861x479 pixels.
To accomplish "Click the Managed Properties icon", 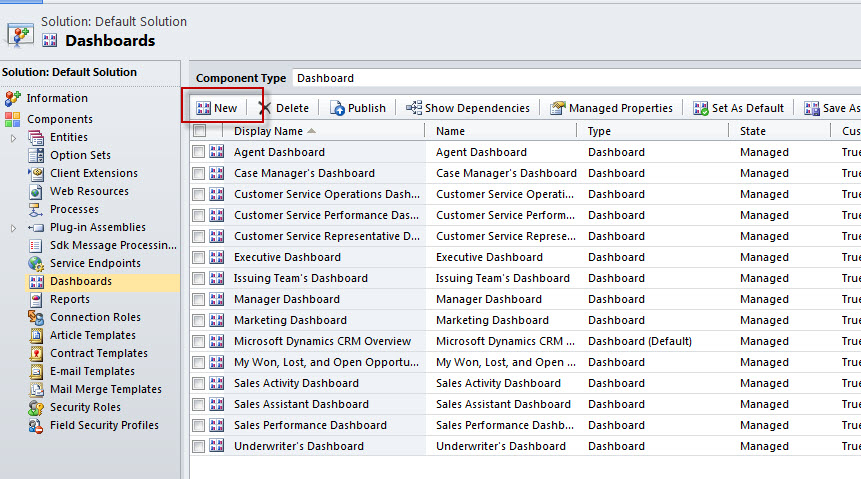I will coord(558,108).
